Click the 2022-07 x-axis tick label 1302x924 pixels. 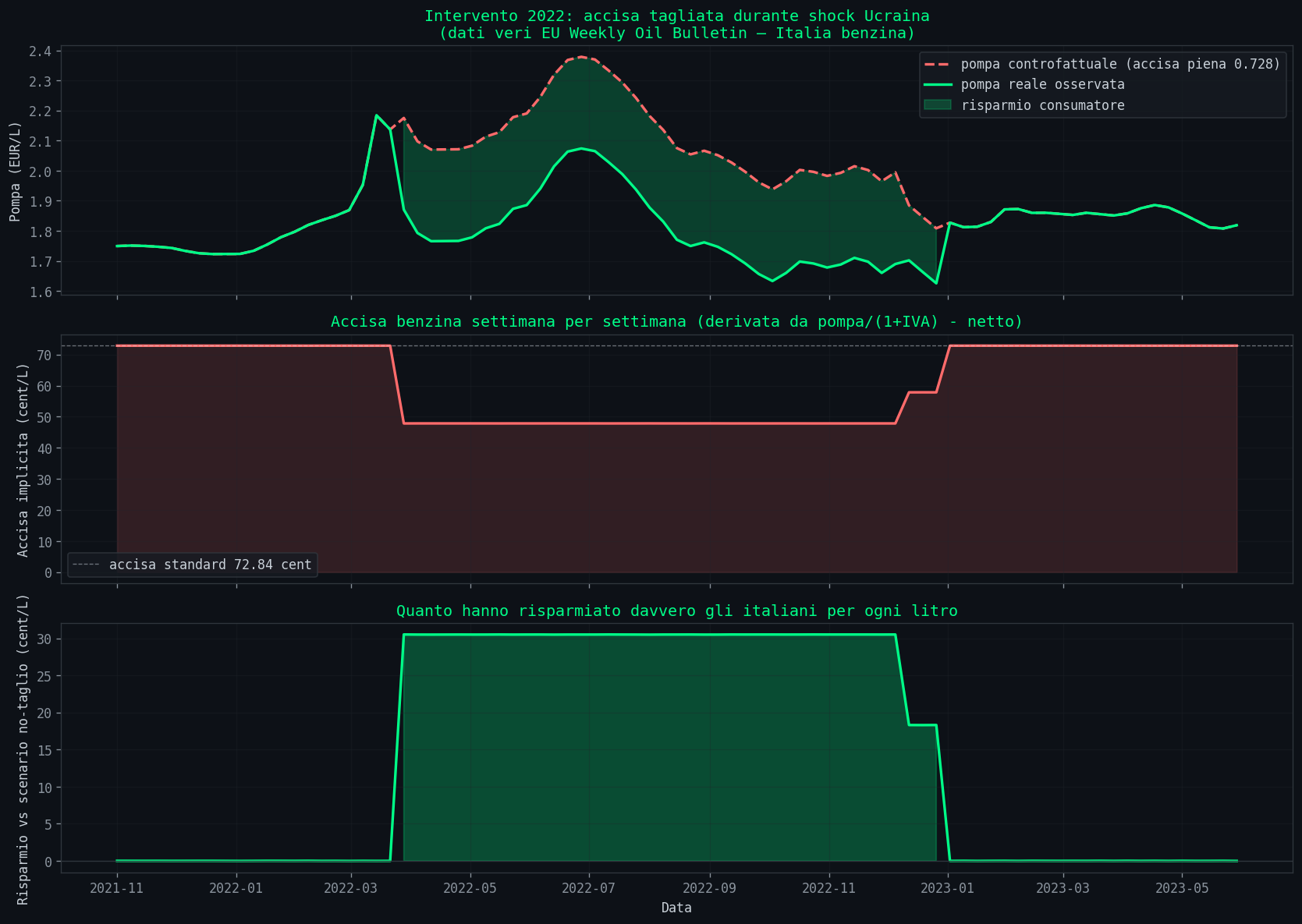pos(589,888)
